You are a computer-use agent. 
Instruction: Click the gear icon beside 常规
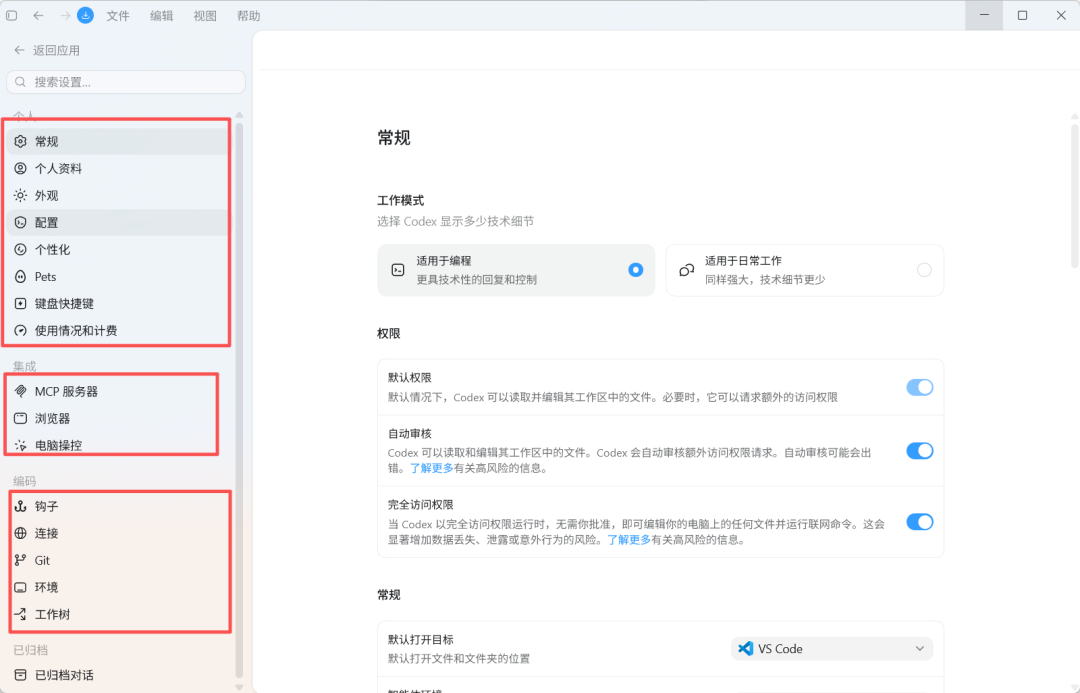(x=21, y=141)
